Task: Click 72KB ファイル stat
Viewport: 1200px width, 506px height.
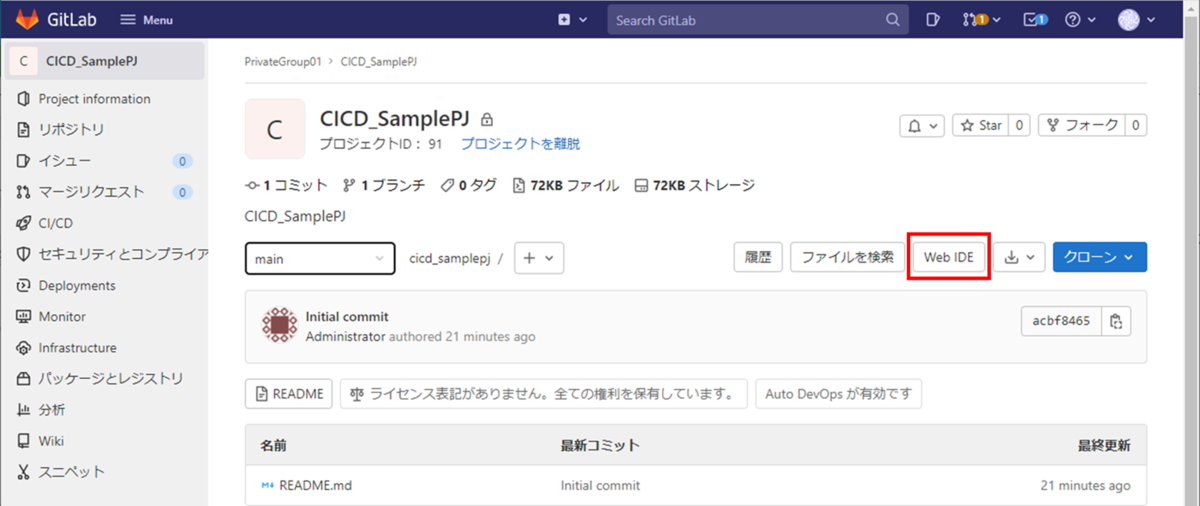Action: 565,186
